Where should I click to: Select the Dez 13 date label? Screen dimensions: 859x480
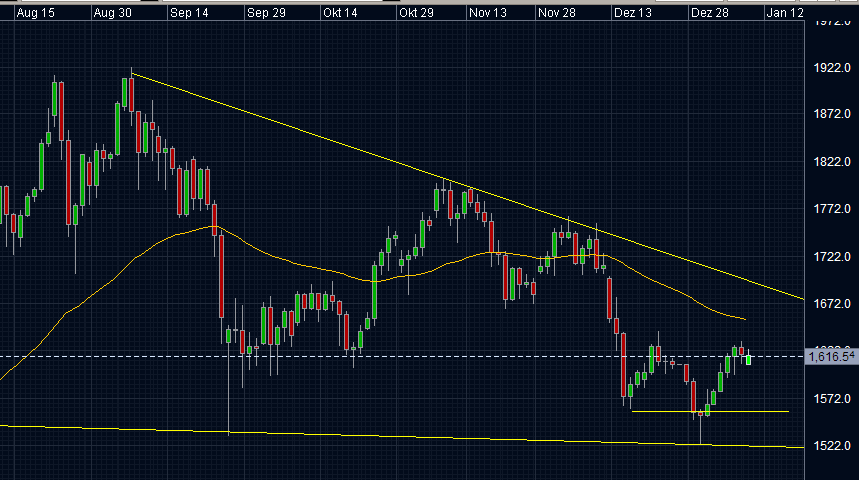click(633, 13)
